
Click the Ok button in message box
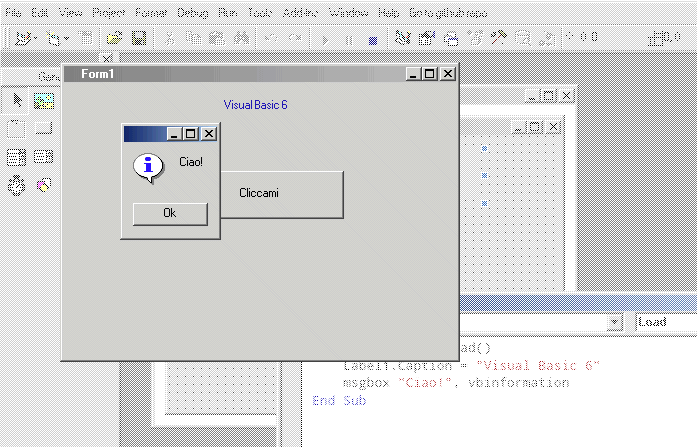click(170, 214)
